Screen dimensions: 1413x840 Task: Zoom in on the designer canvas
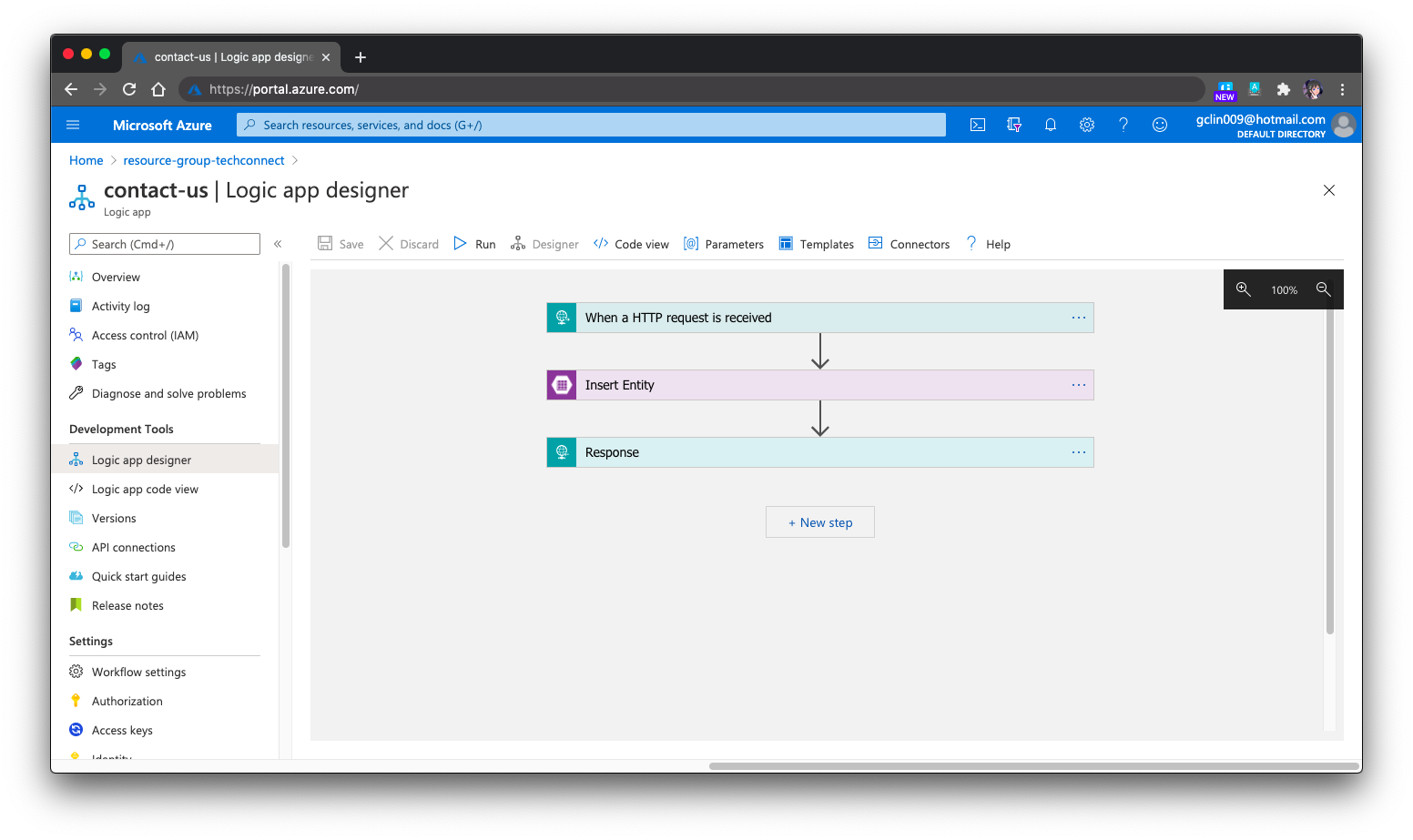pos(1244,288)
